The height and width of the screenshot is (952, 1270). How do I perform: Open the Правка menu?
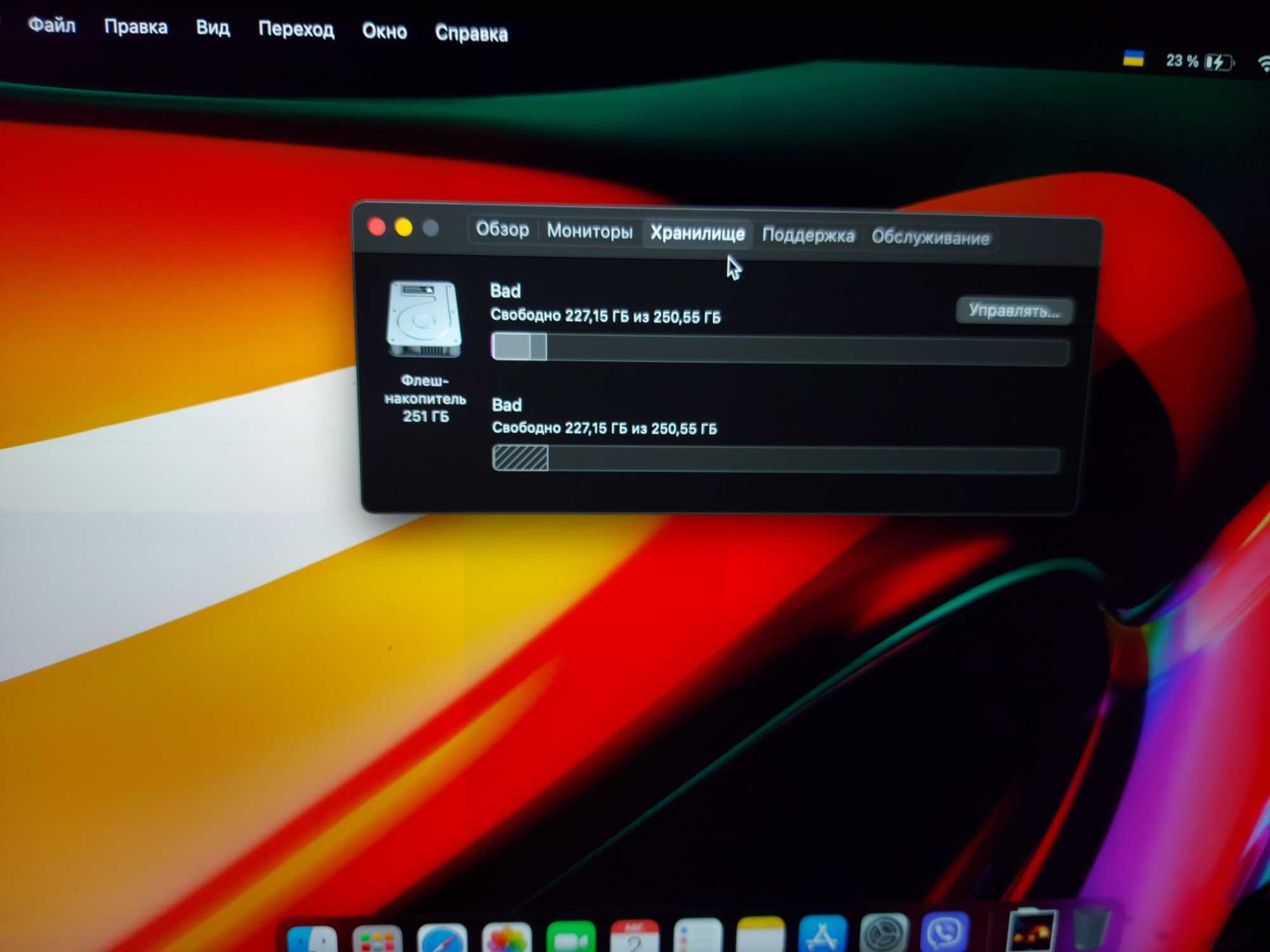136,27
